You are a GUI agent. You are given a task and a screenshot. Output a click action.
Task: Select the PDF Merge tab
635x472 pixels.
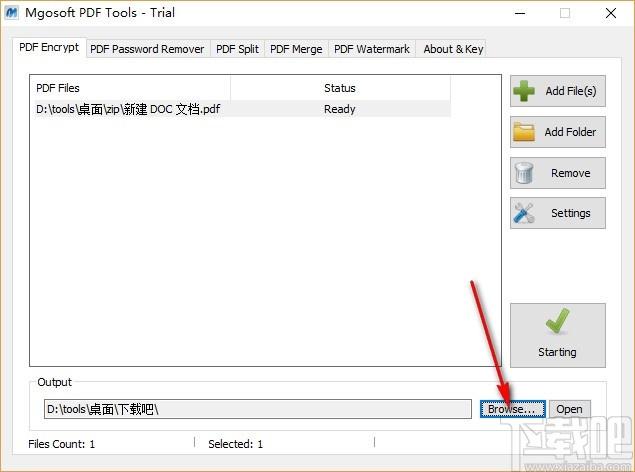(x=296, y=49)
